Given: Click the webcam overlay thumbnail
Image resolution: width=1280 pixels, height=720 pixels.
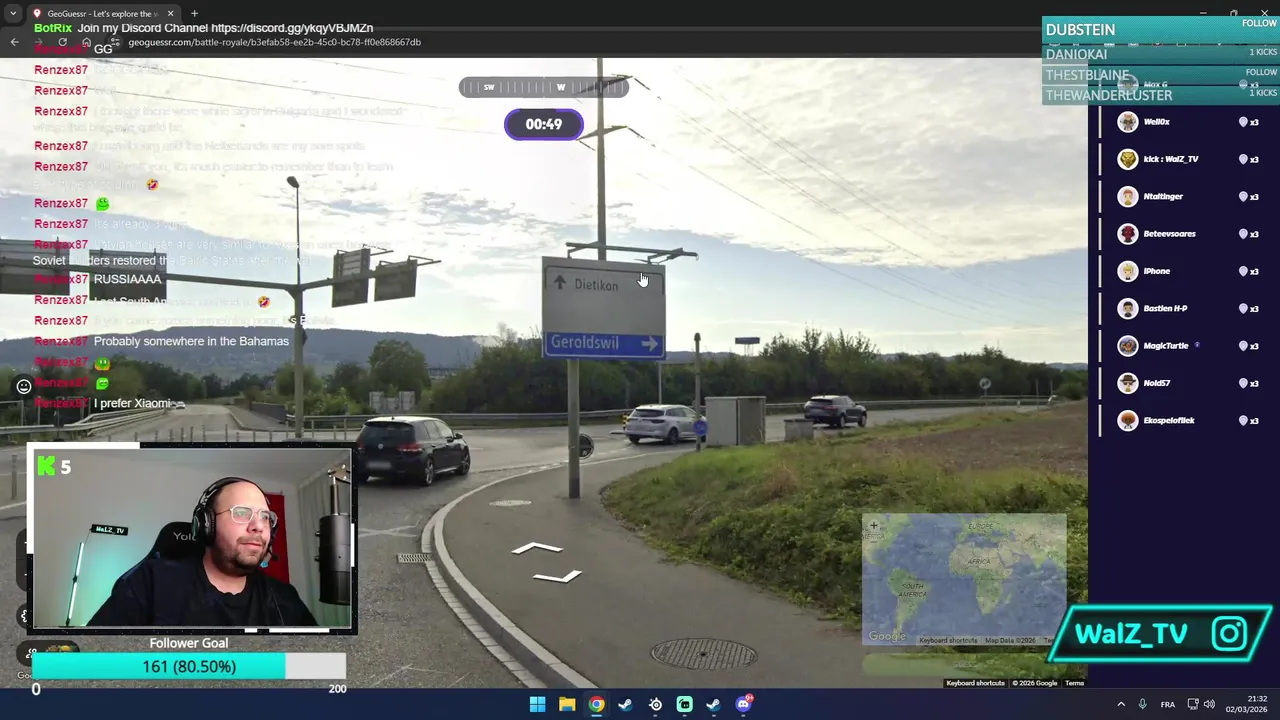Looking at the screenshot, I should pos(191,540).
